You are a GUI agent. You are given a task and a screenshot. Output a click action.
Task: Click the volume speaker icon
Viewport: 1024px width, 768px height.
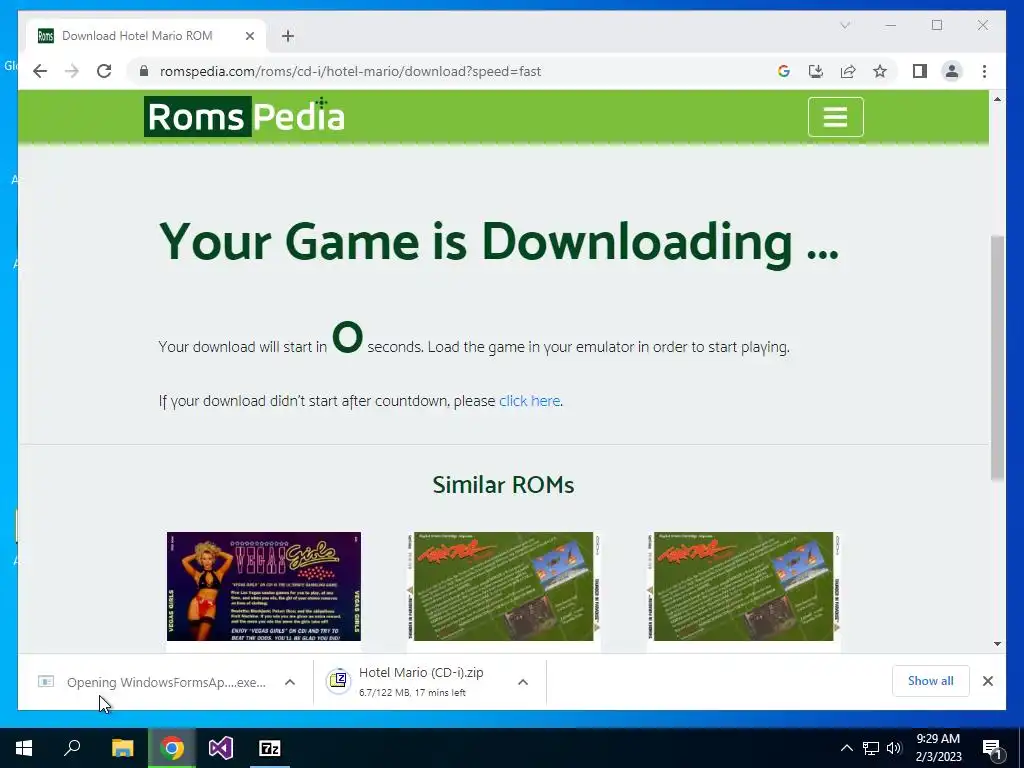[894, 748]
